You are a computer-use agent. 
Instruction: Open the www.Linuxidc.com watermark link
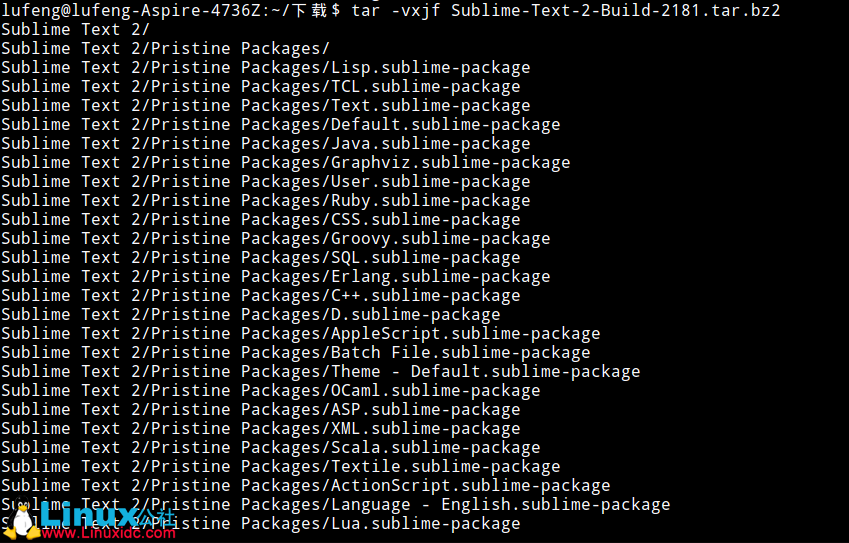108,533
